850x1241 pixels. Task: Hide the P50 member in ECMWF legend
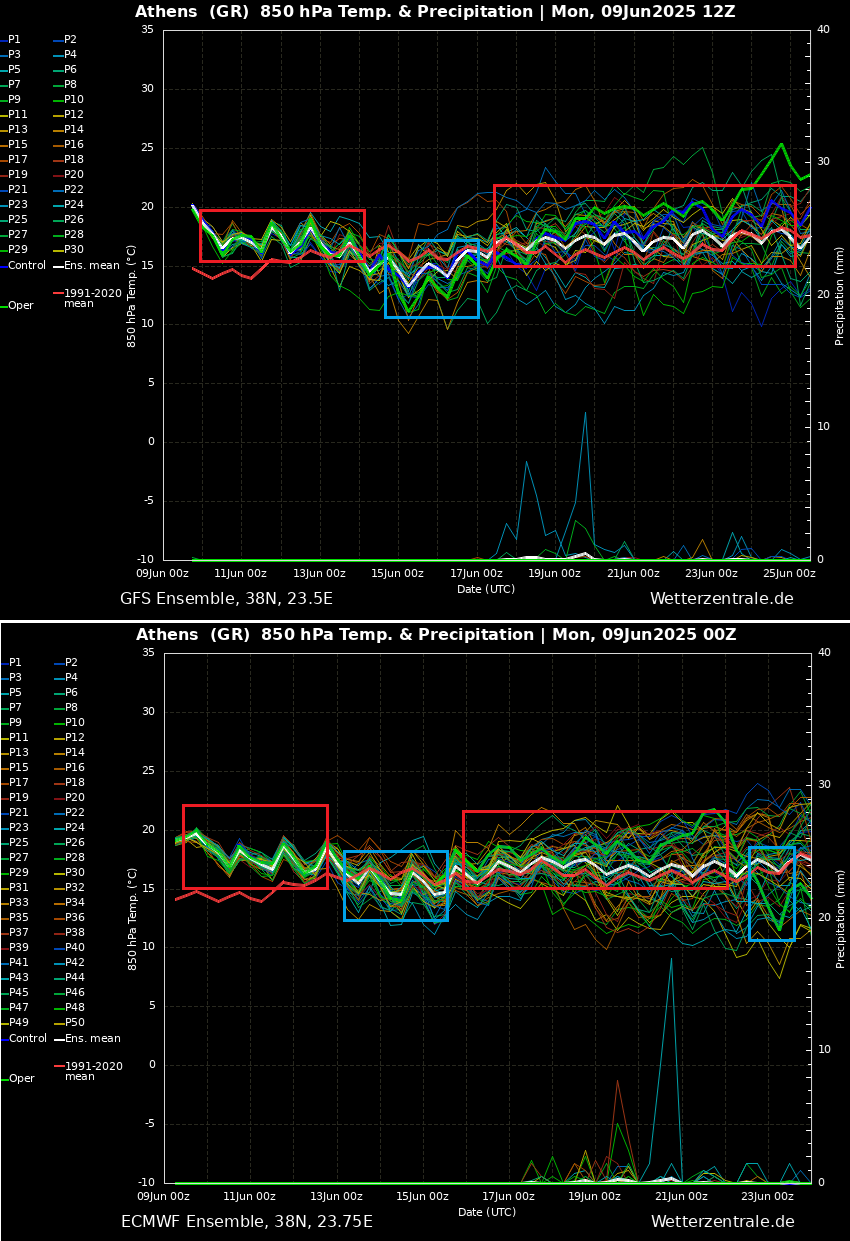click(x=73, y=1023)
